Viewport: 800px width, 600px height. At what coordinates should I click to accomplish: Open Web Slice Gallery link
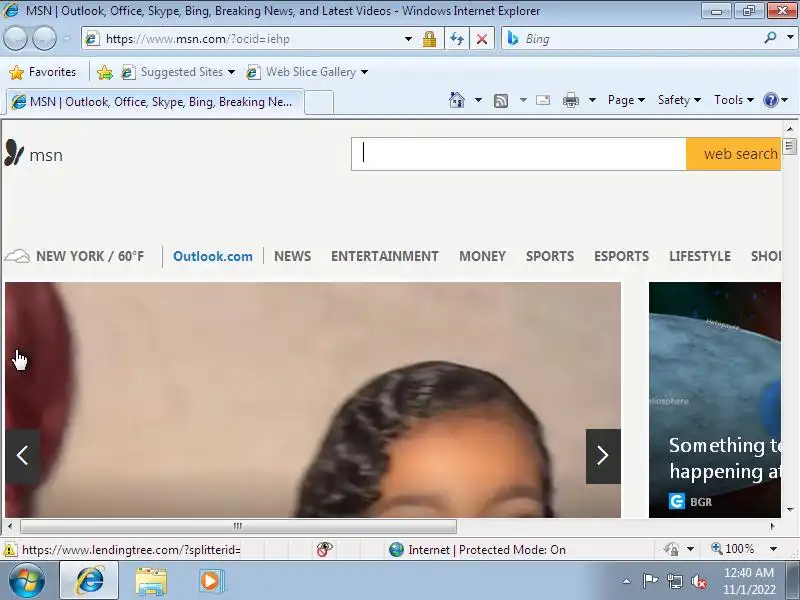point(307,72)
